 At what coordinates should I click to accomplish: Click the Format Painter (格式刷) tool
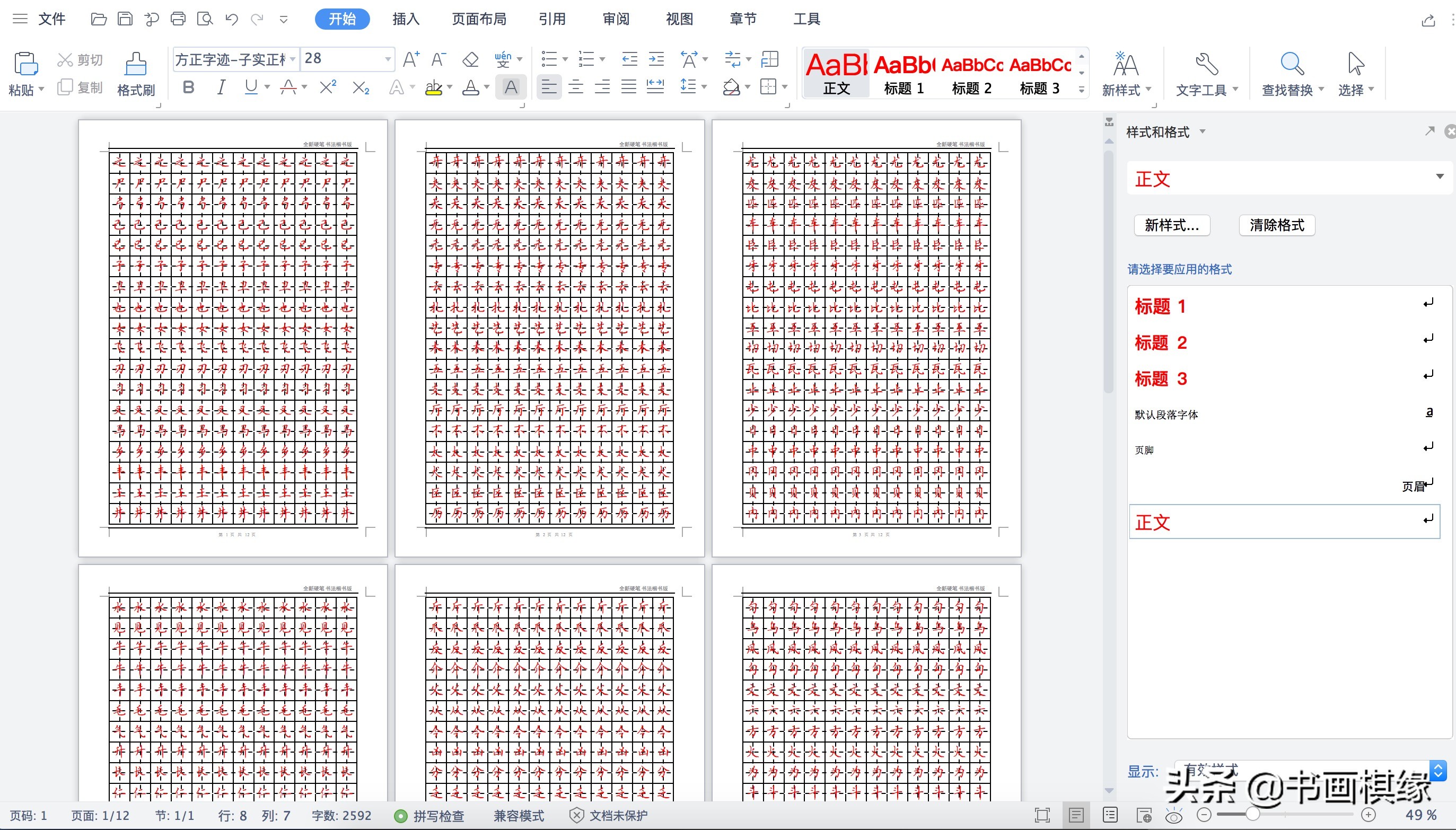point(136,74)
